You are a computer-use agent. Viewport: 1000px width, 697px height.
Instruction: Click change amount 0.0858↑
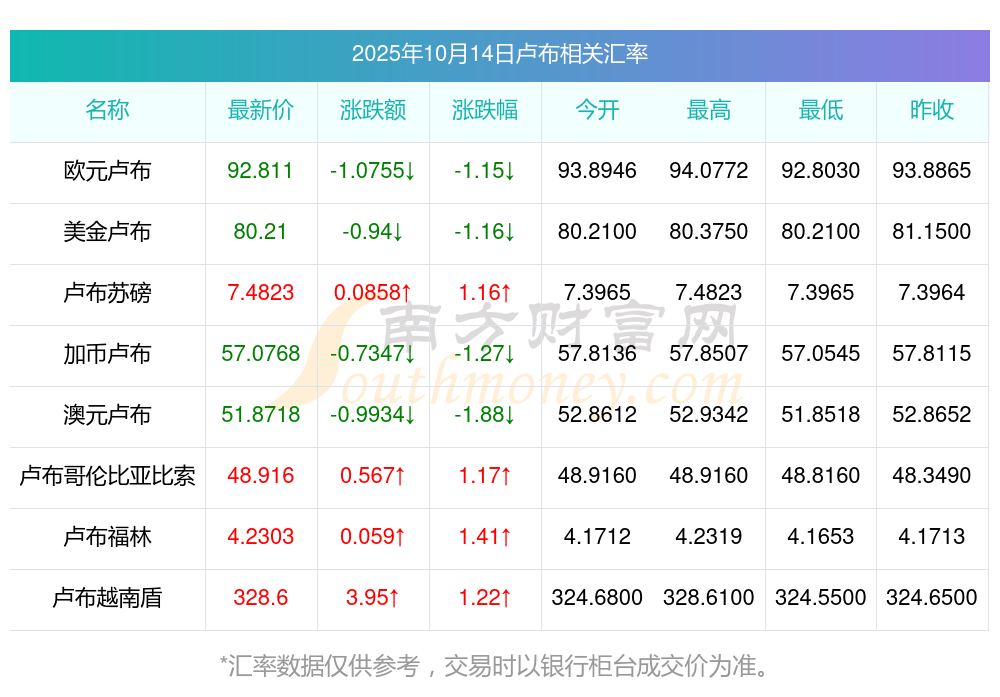click(372, 293)
